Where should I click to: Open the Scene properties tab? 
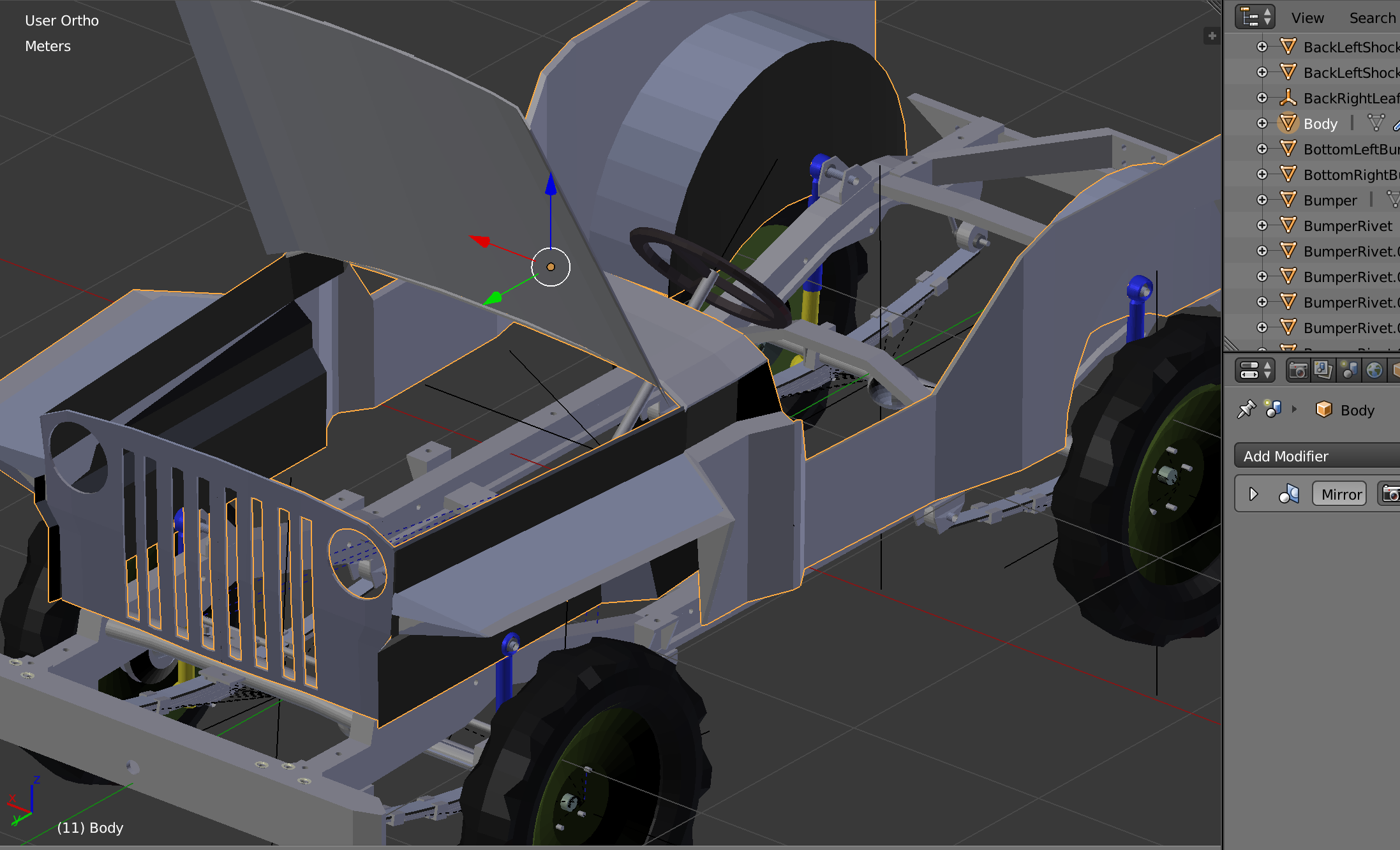[1348, 370]
